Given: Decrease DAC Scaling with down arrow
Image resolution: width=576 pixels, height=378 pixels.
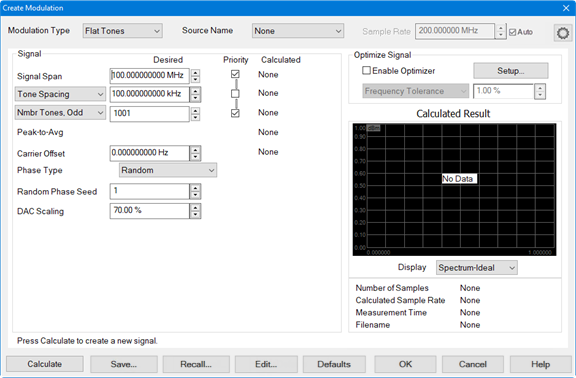Looking at the screenshot, I should coord(195,215).
